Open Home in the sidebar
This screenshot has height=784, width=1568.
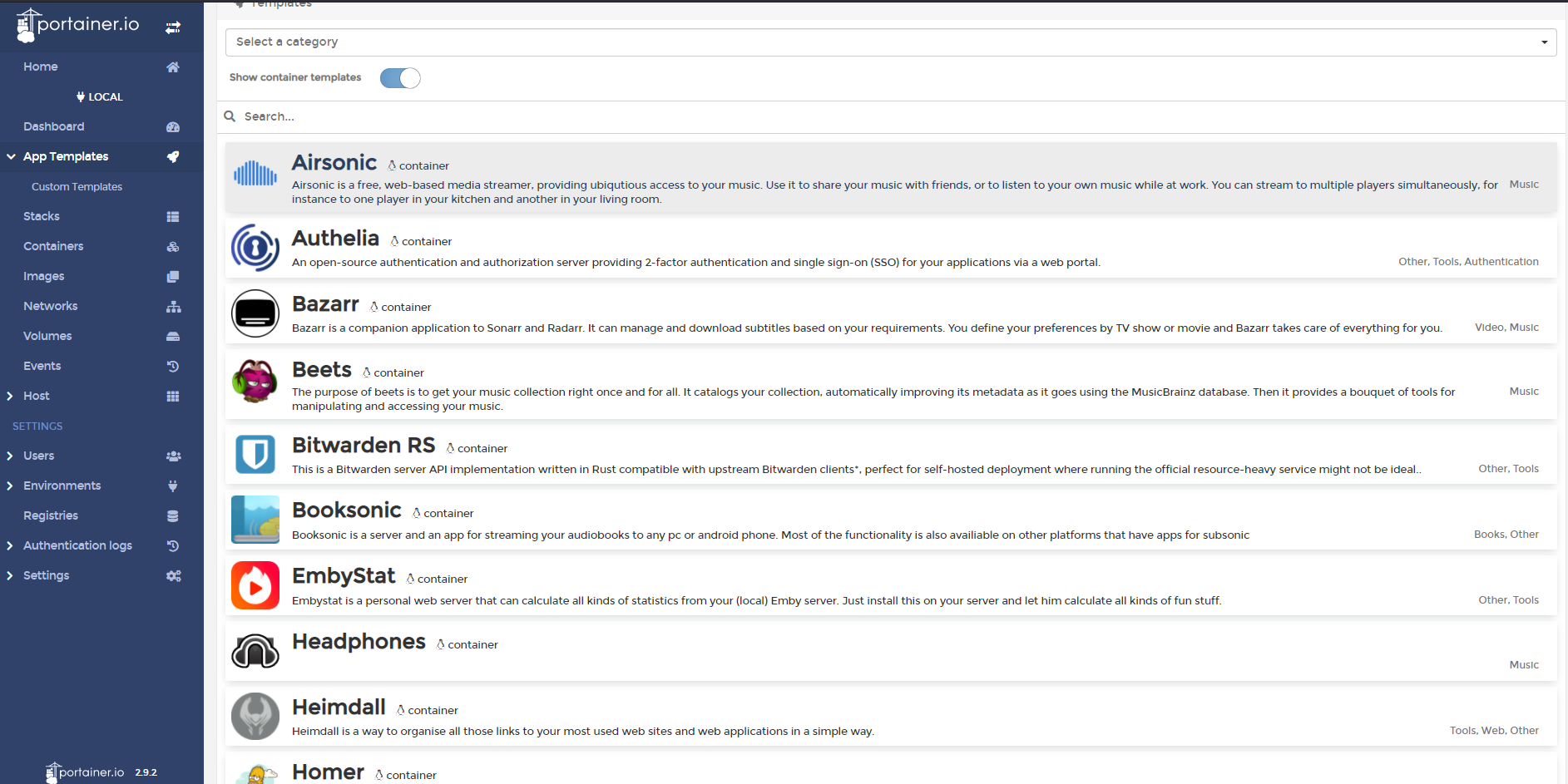pos(41,67)
